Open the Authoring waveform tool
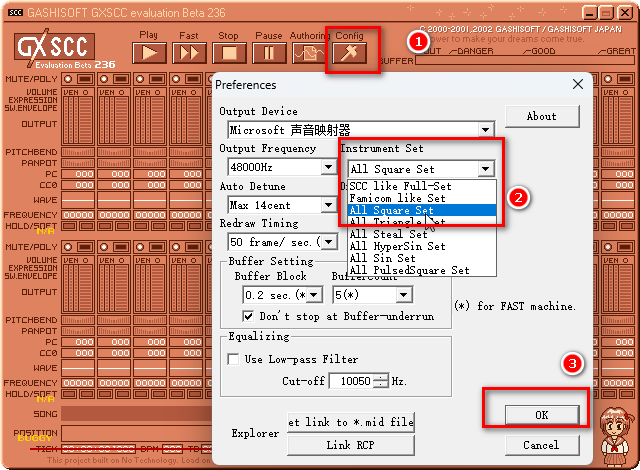640x470 pixels. tap(309, 53)
